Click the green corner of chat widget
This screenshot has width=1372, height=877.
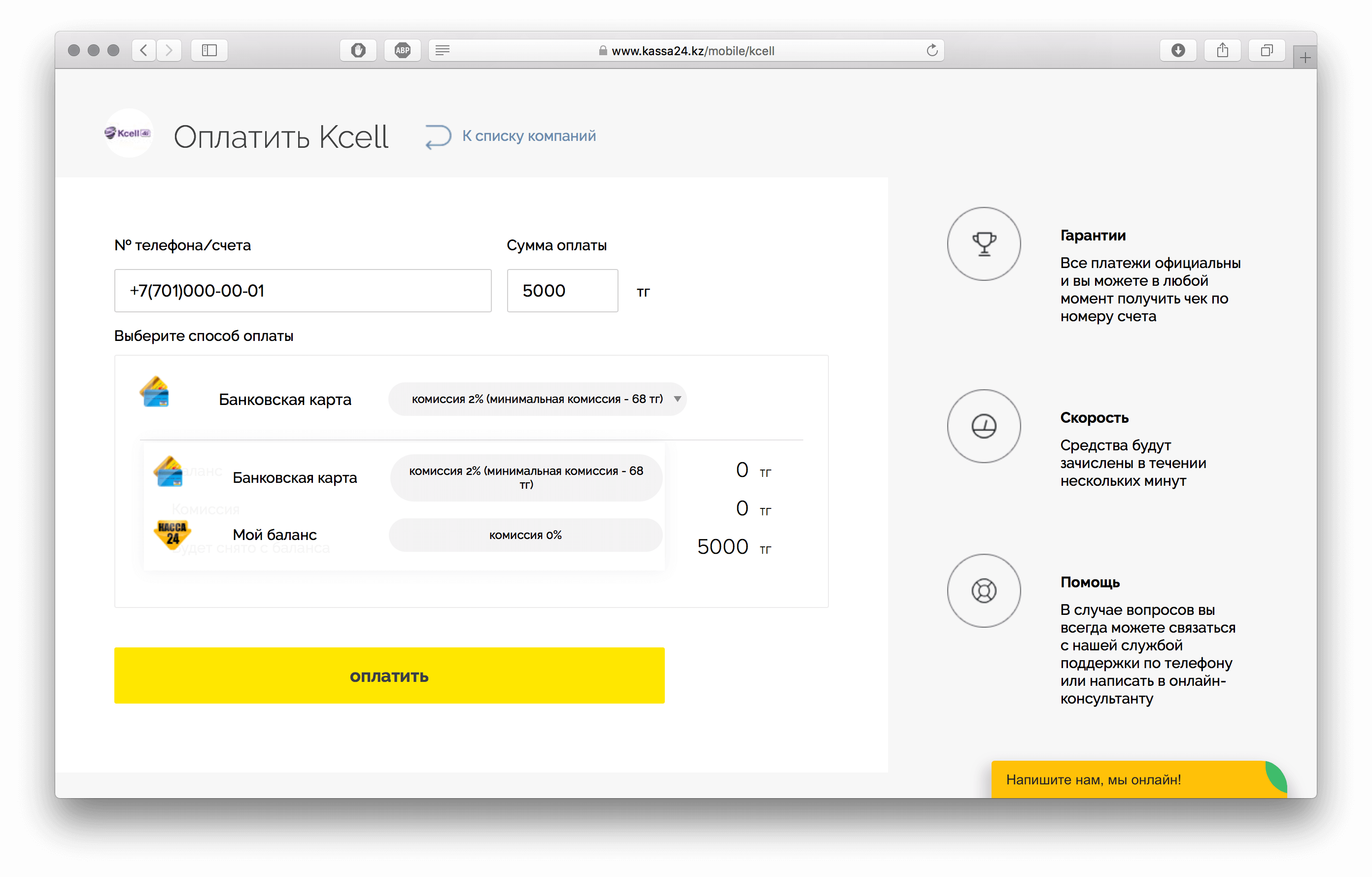pos(1277,777)
